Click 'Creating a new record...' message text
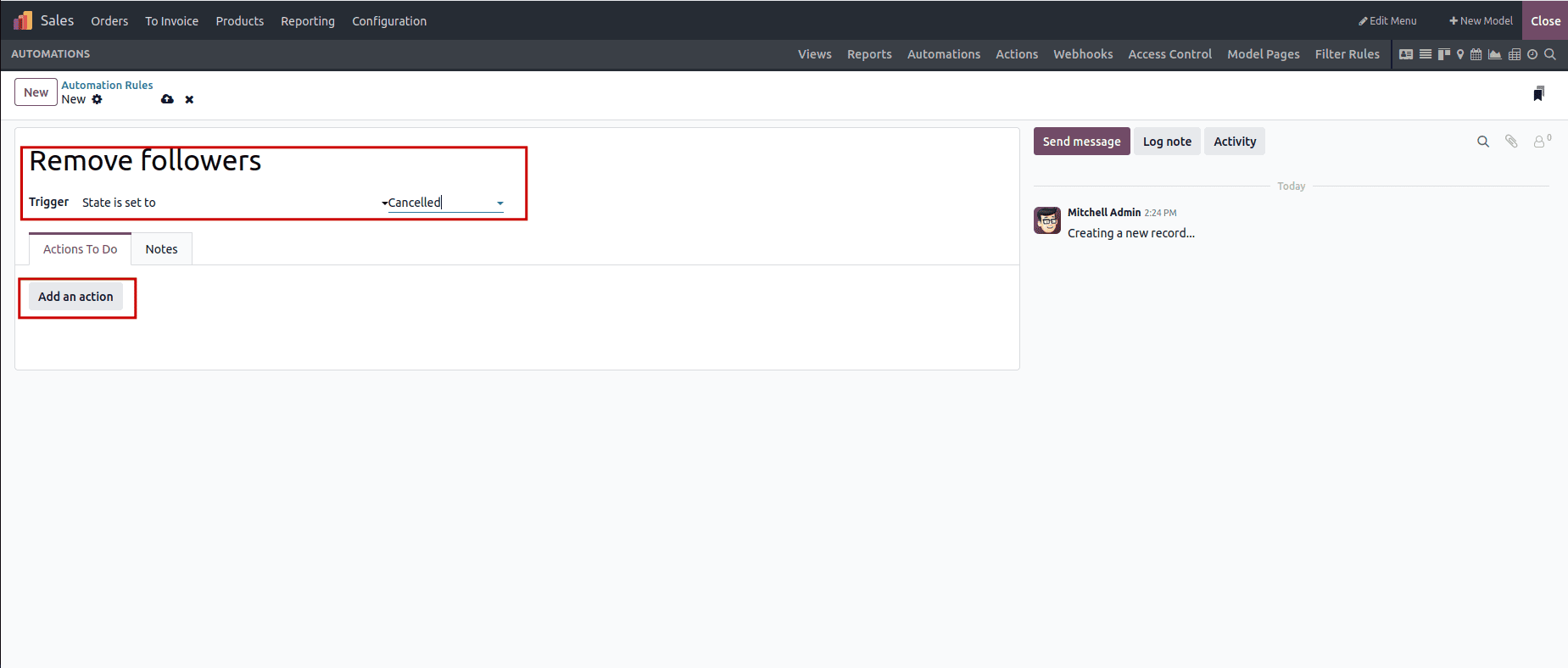 coord(1131,233)
